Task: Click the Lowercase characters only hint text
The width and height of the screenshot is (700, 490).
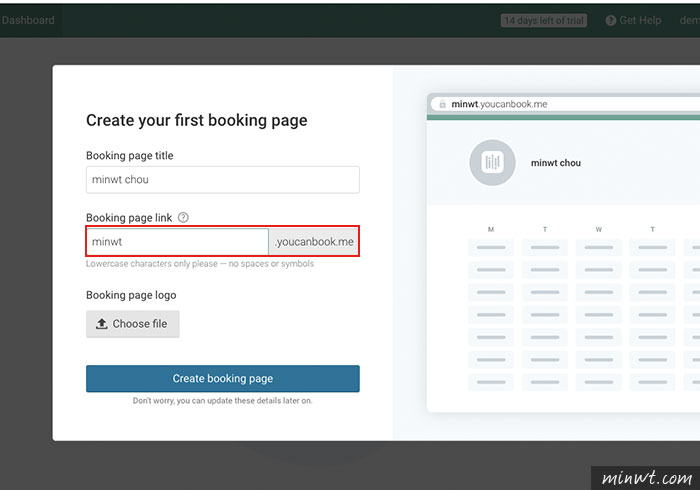Action: tap(200, 264)
